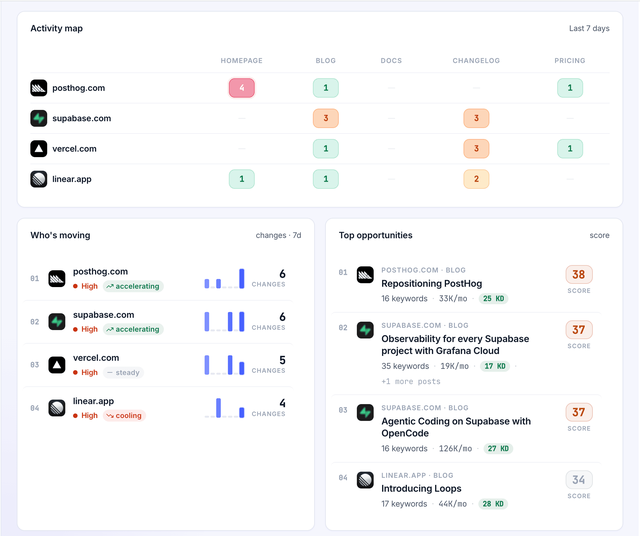The image size is (640, 536).
Task: Open linear.app homepage cell showing 1
Action: click(x=242, y=179)
